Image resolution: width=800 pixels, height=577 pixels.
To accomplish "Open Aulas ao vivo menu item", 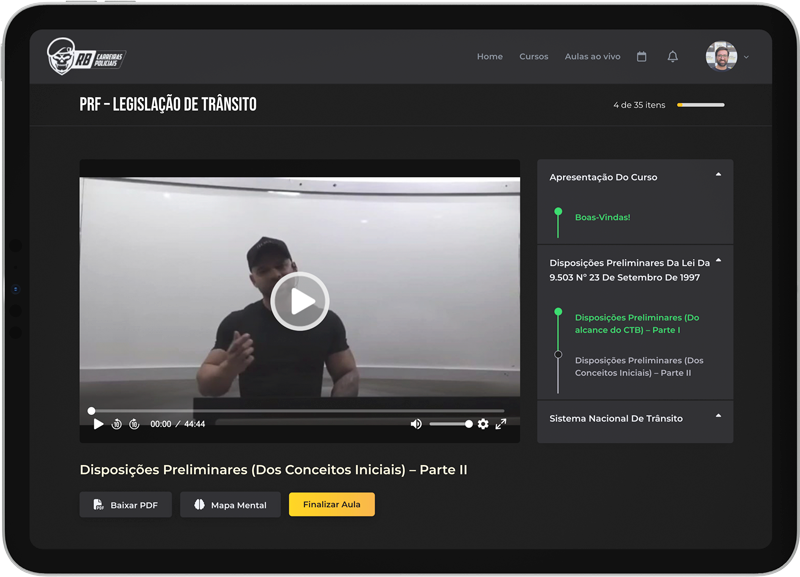I will [x=592, y=57].
